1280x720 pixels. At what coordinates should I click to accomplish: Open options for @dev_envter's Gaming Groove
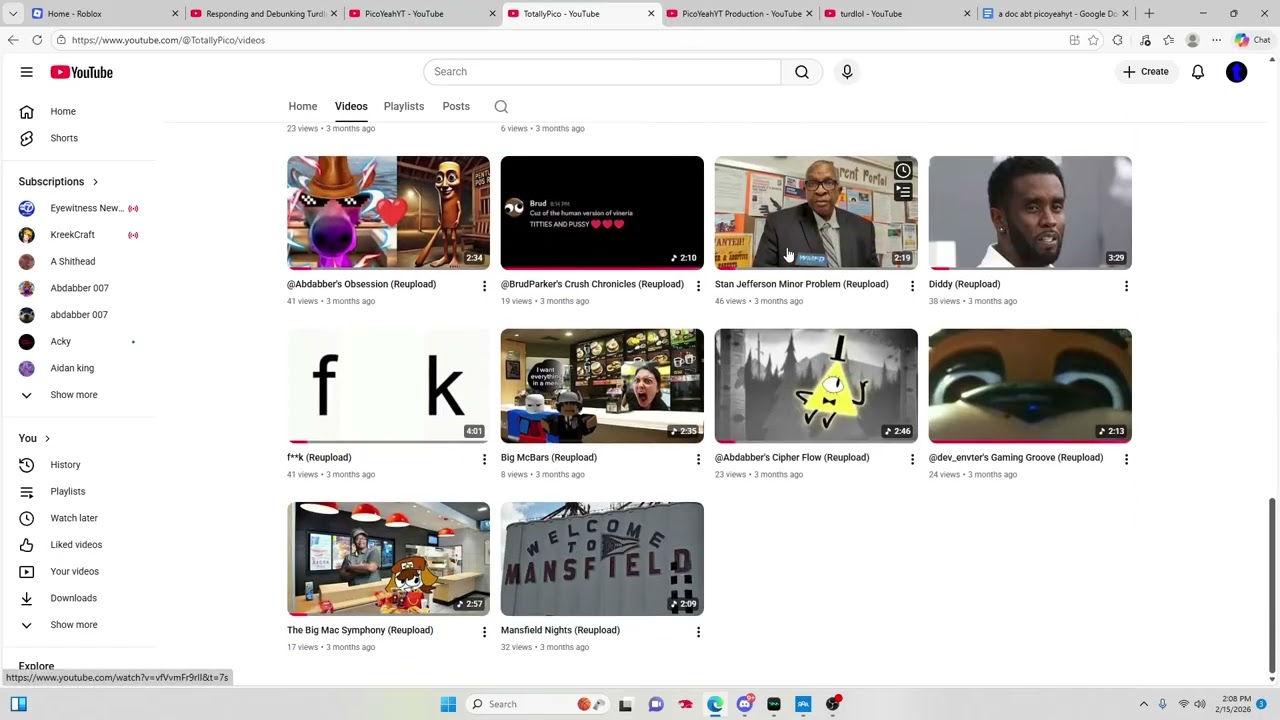coord(1126,460)
